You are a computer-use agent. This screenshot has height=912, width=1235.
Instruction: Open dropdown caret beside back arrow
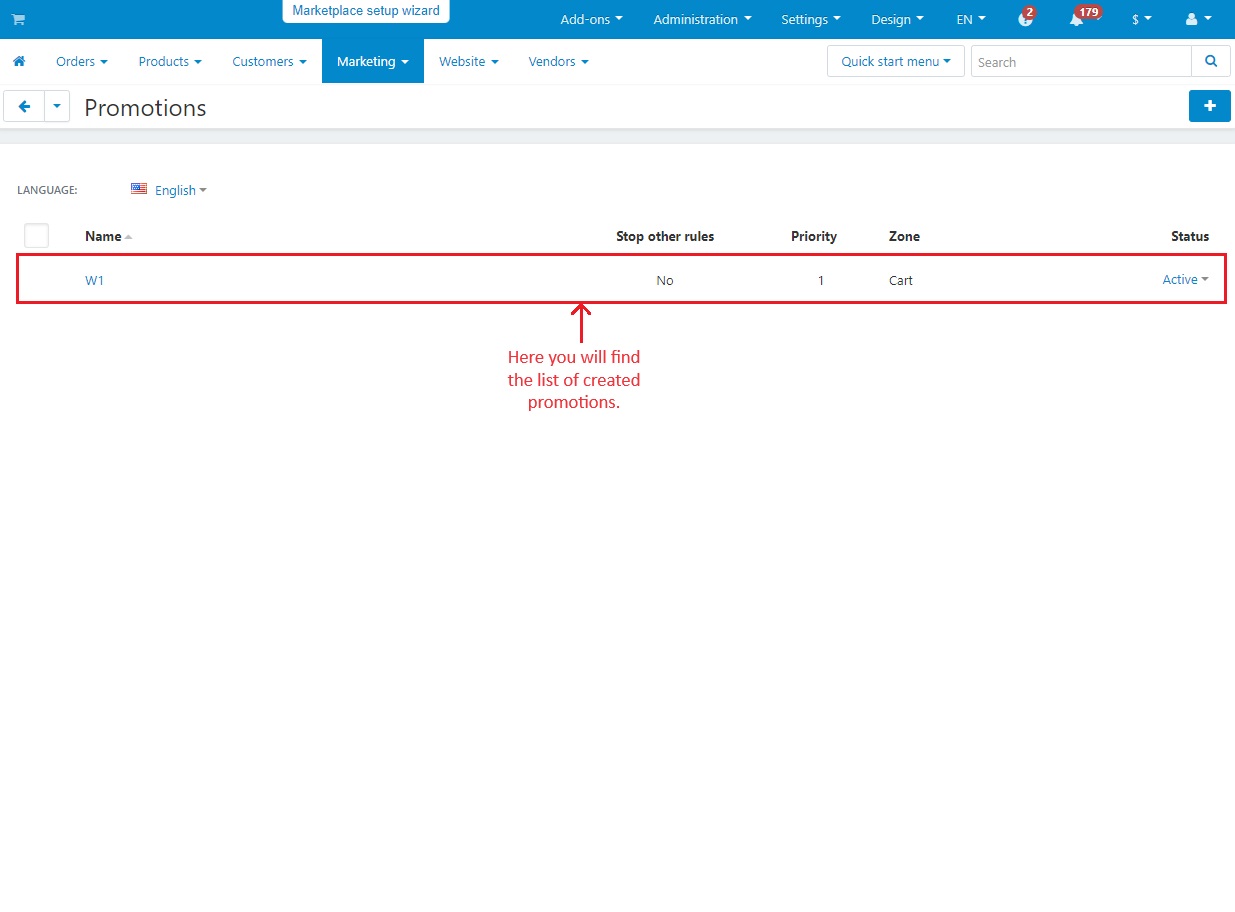[57, 106]
